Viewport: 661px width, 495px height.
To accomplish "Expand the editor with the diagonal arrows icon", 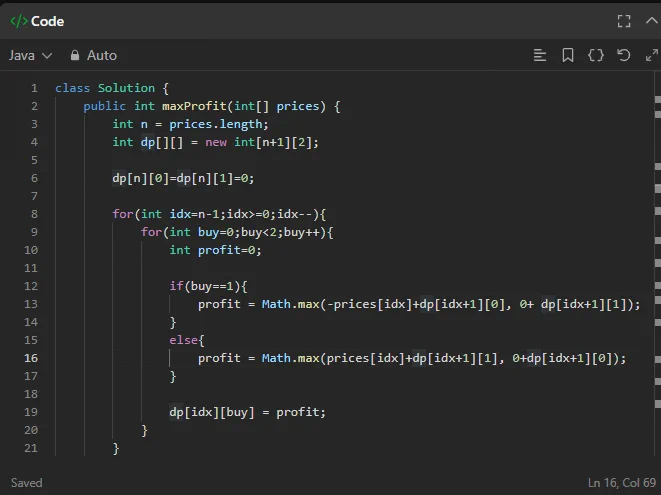I will pos(652,55).
